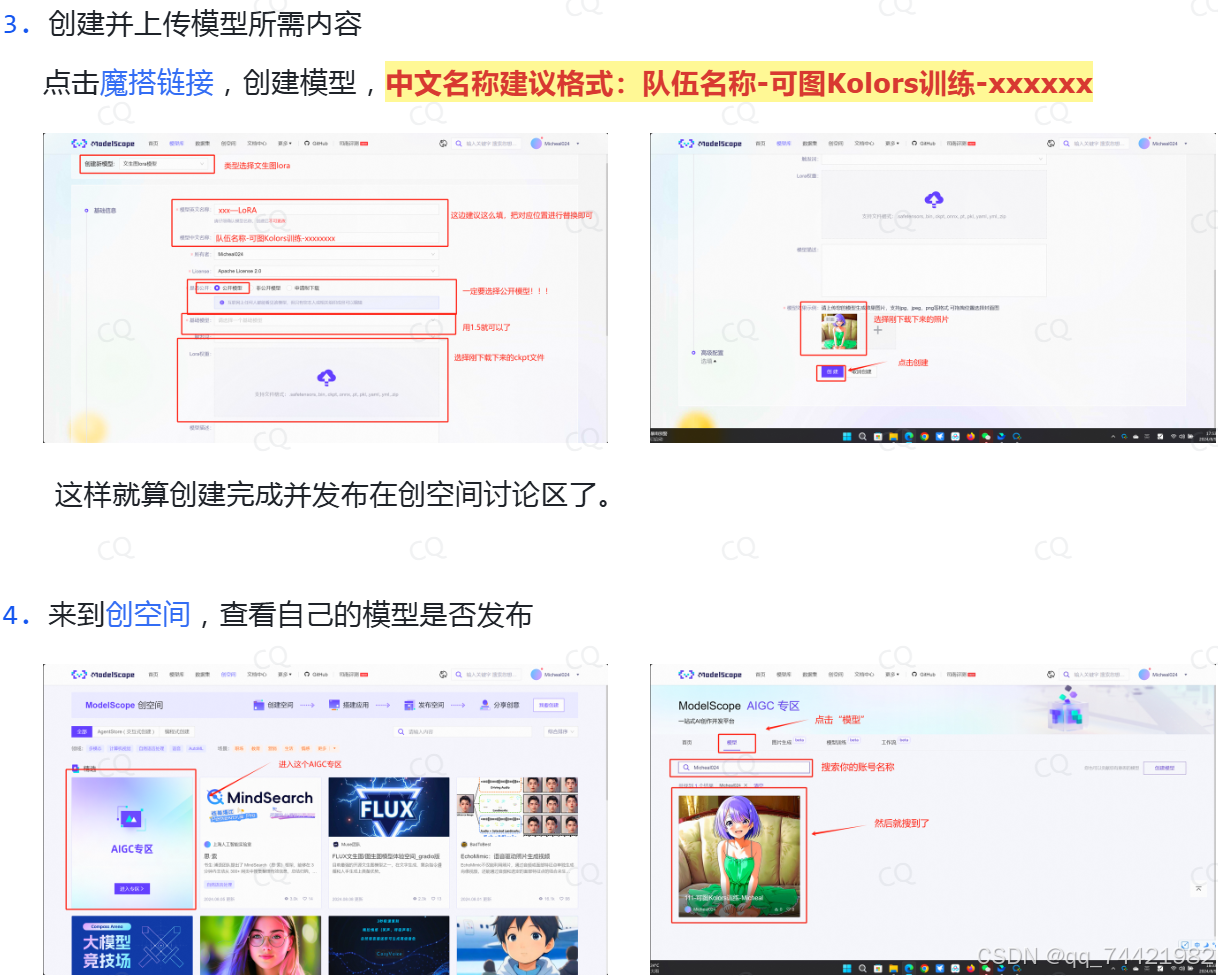Click the AIGC专区 picture icon in the featured card

coord(131,819)
